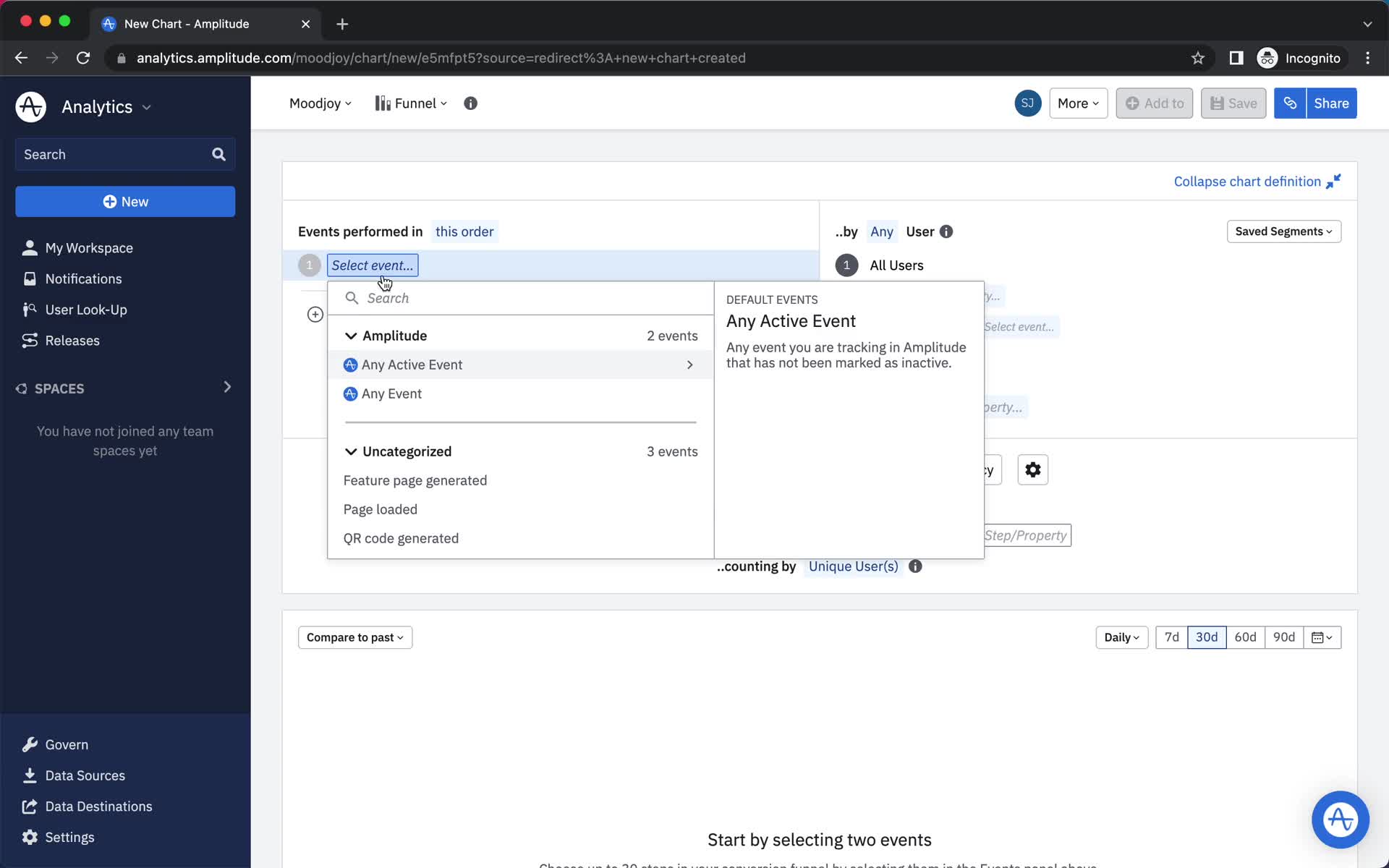
Task: Click the Feature page generated event
Action: point(415,480)
